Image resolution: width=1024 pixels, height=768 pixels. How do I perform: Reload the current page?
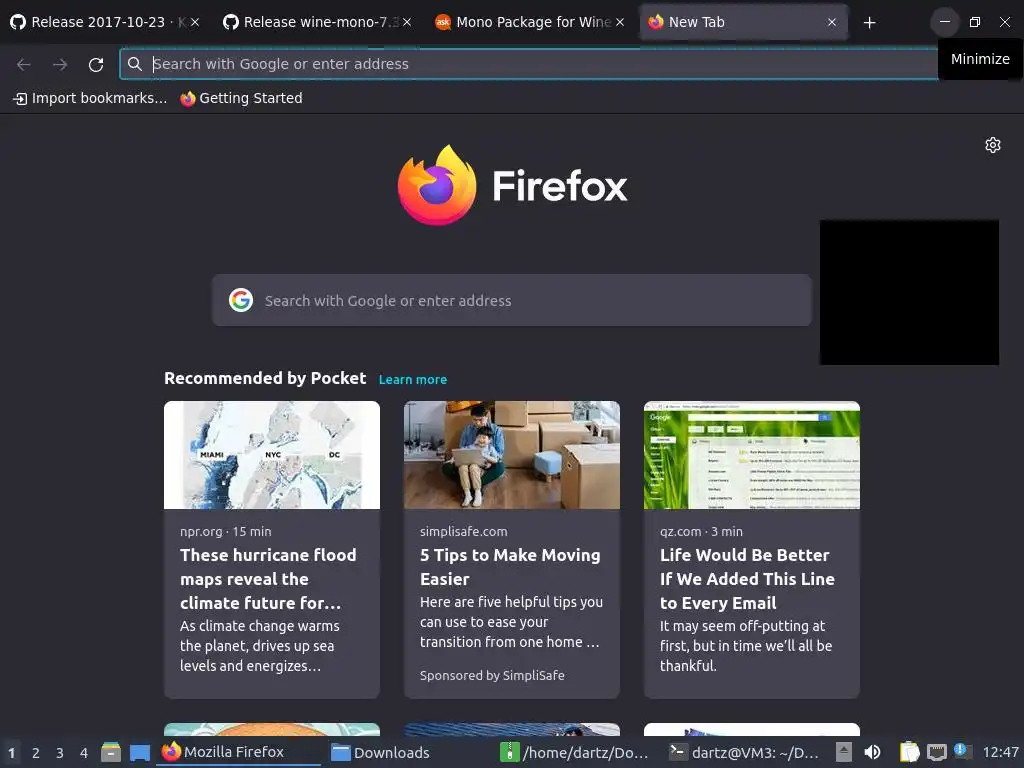96,64
